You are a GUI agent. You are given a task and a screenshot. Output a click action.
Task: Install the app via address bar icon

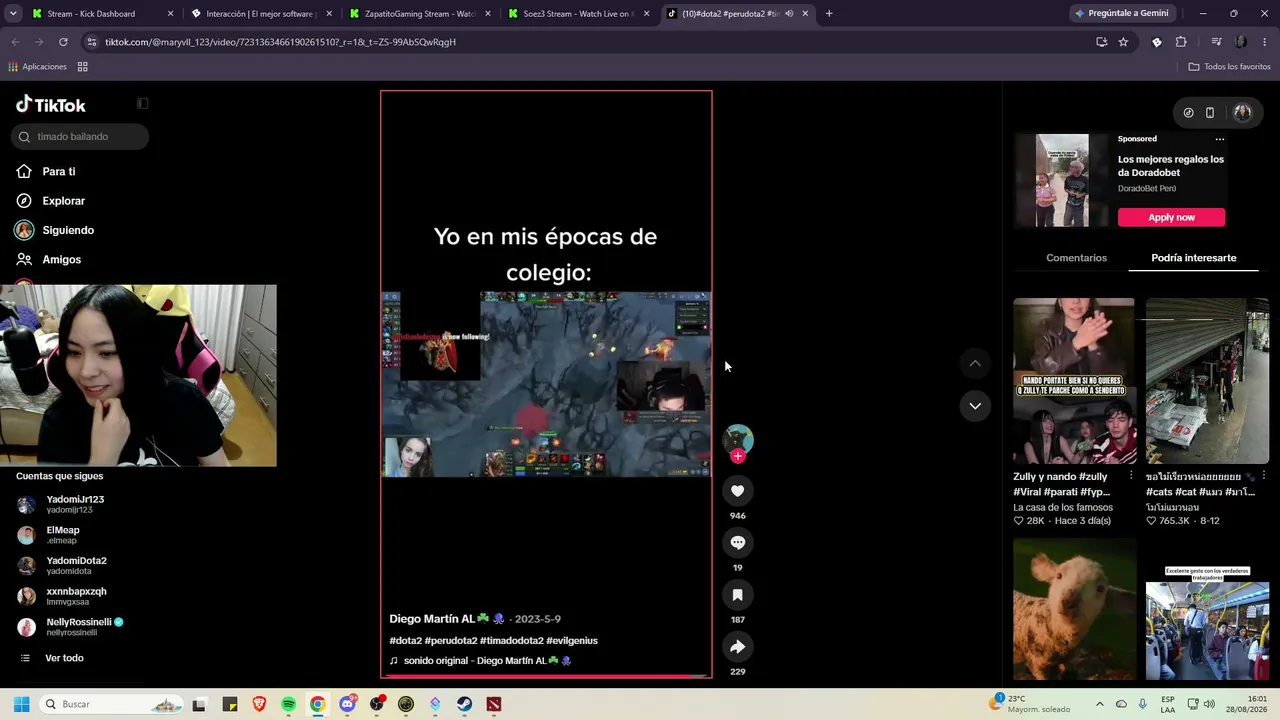click(x=1101, y=42)
